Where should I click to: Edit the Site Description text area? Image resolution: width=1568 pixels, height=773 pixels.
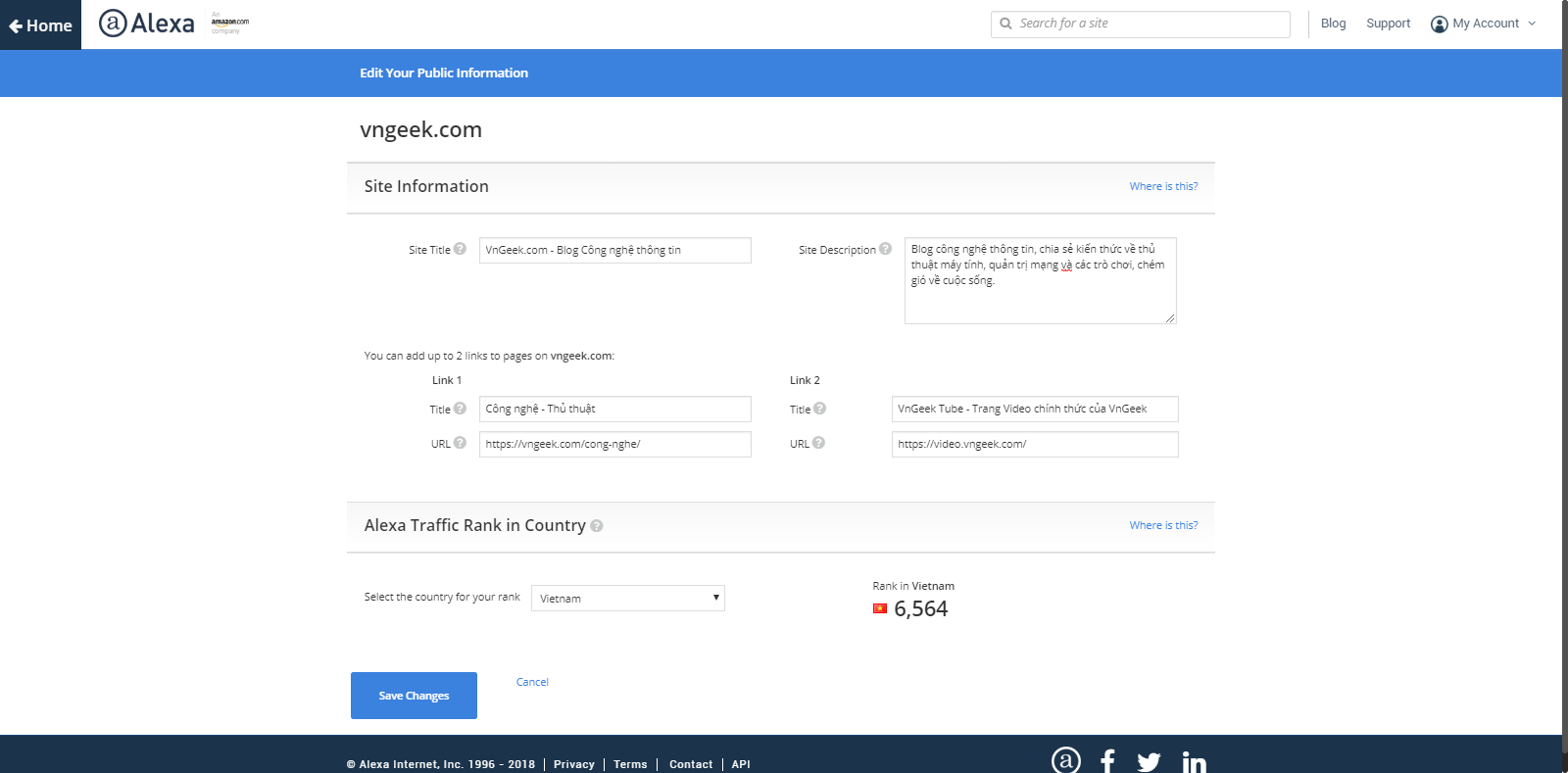tap(1040, 280)
